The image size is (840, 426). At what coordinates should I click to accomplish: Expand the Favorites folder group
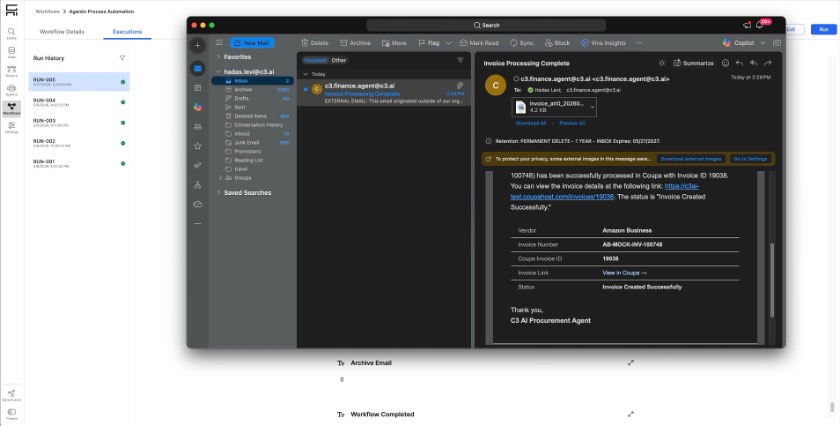tap(219, 57)
